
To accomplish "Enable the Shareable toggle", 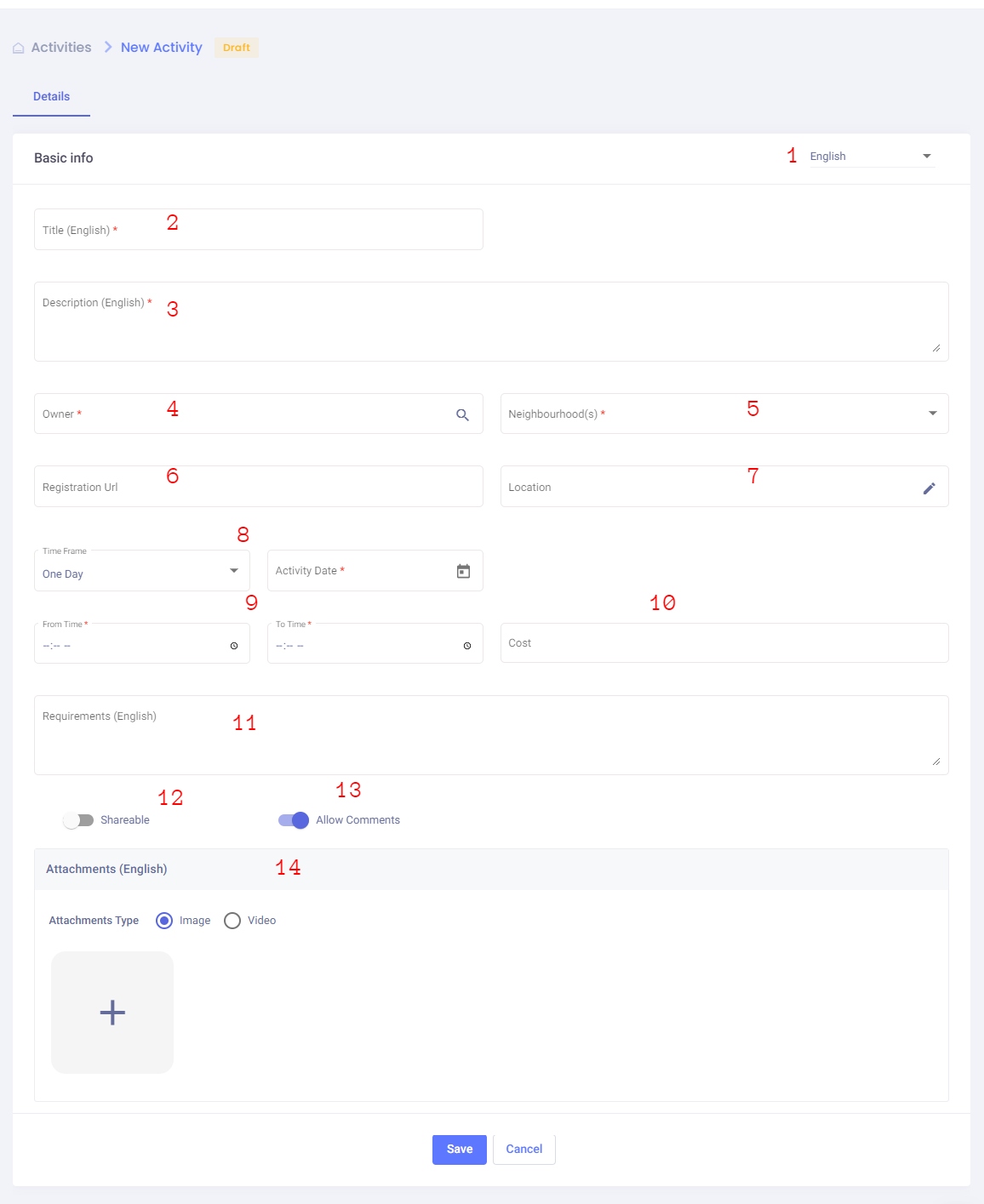I will pos(78,820).
